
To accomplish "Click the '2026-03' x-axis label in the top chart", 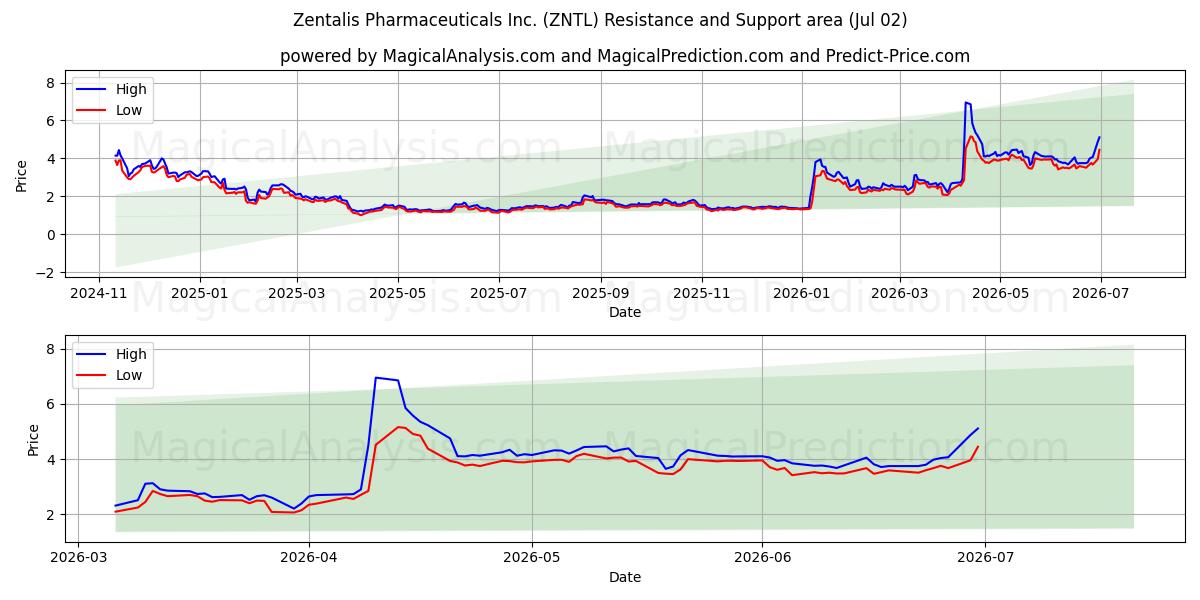I will [x=899, y=294].
